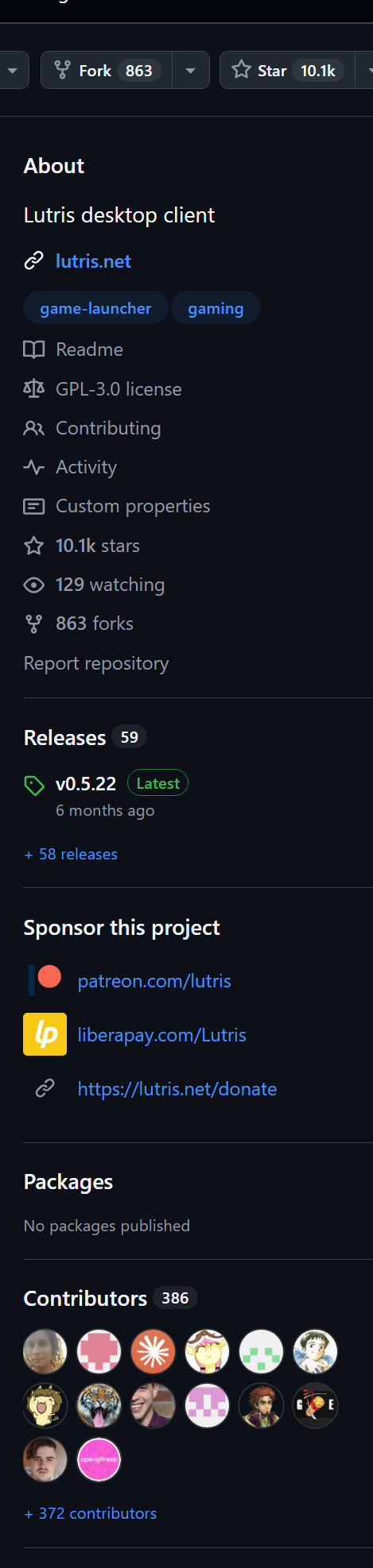
Task: Click the Fork button icon
Action: point(62,70)
